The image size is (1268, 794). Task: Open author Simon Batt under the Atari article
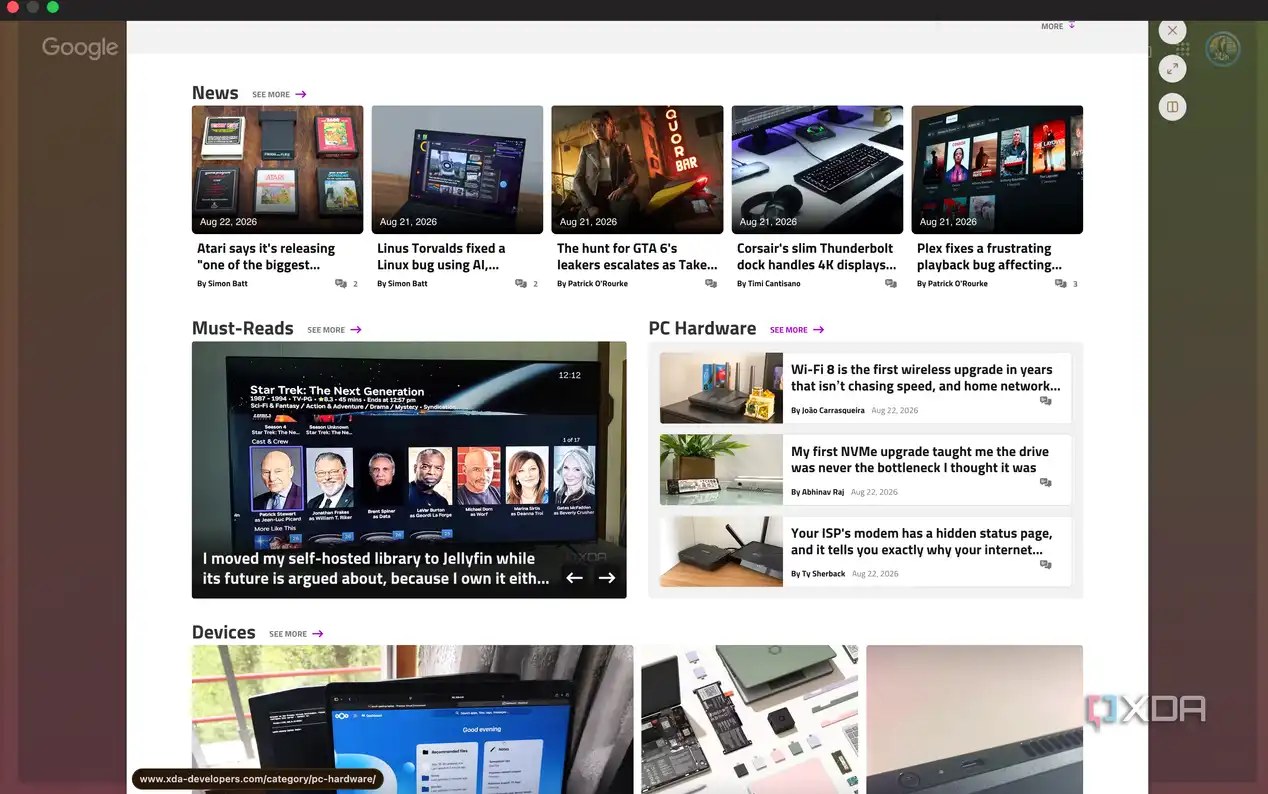click(222, 284)
